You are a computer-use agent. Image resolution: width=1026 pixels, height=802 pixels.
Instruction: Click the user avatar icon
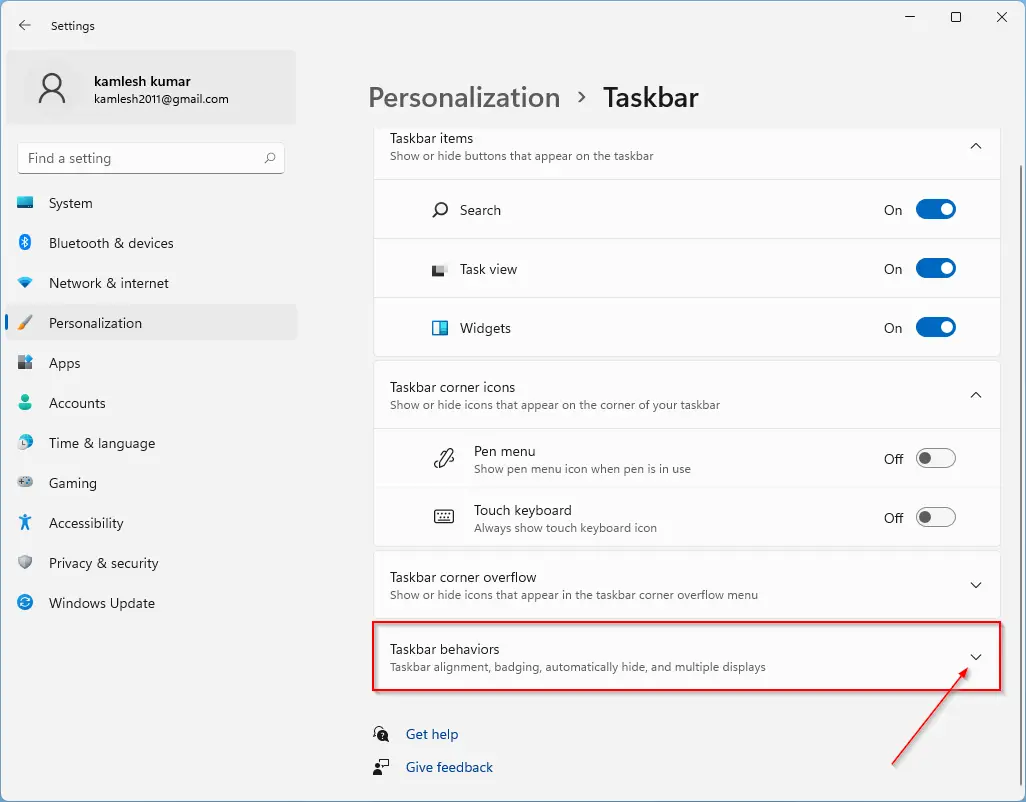pos(52,88)
